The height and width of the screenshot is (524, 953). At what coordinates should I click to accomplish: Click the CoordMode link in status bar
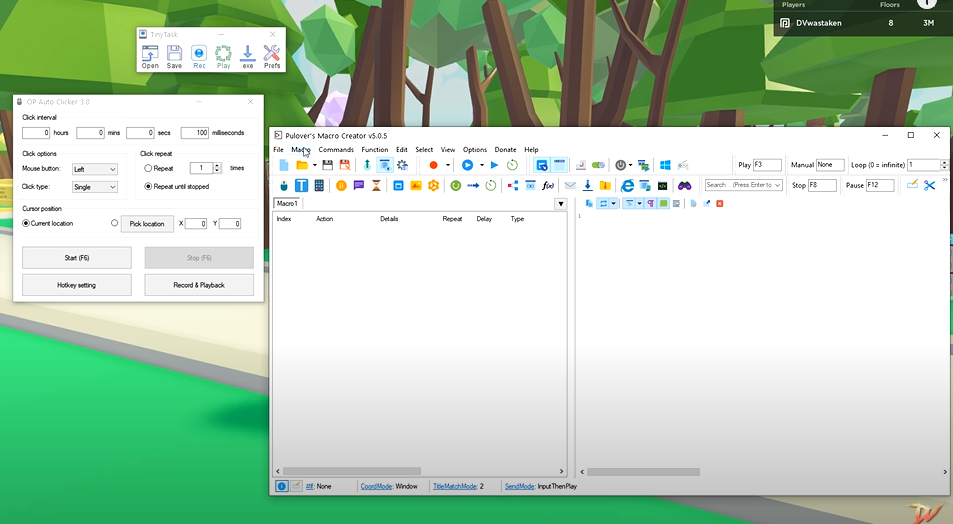coord(376,486)
